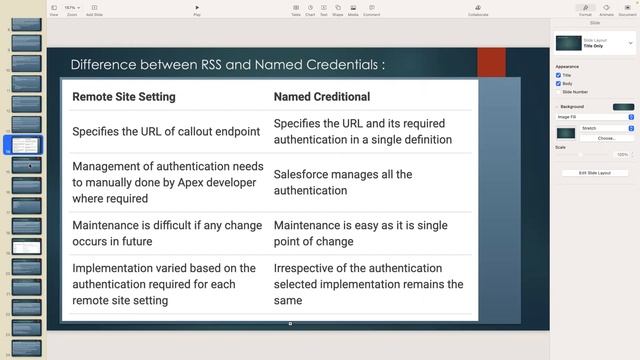Image resolution: width=640 pixels, height=360 pixels.
Task: Click cell 'Implementation varied based on the authentication'
Action: [x=164, y=284]
